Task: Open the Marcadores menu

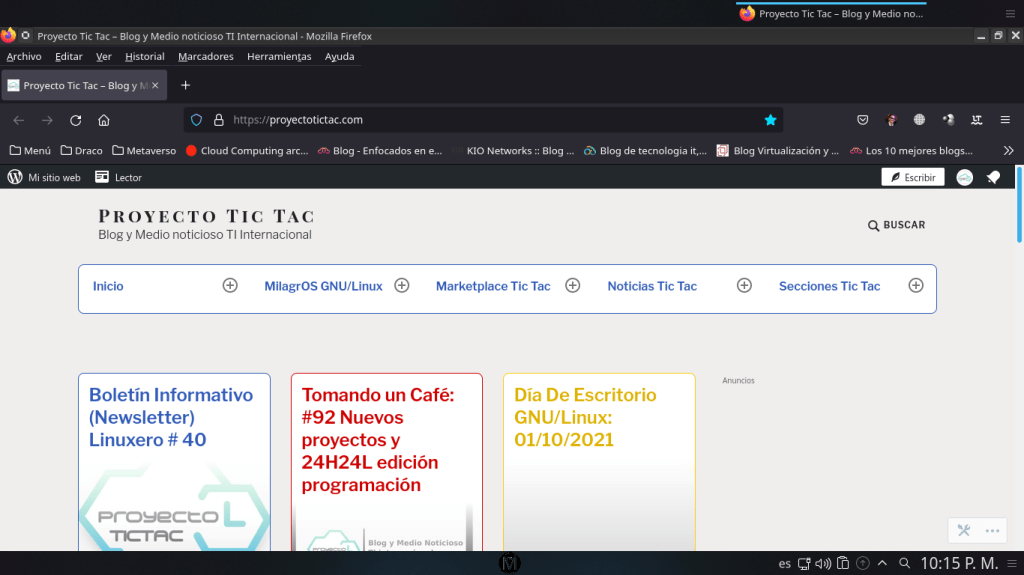Action: 206,57
